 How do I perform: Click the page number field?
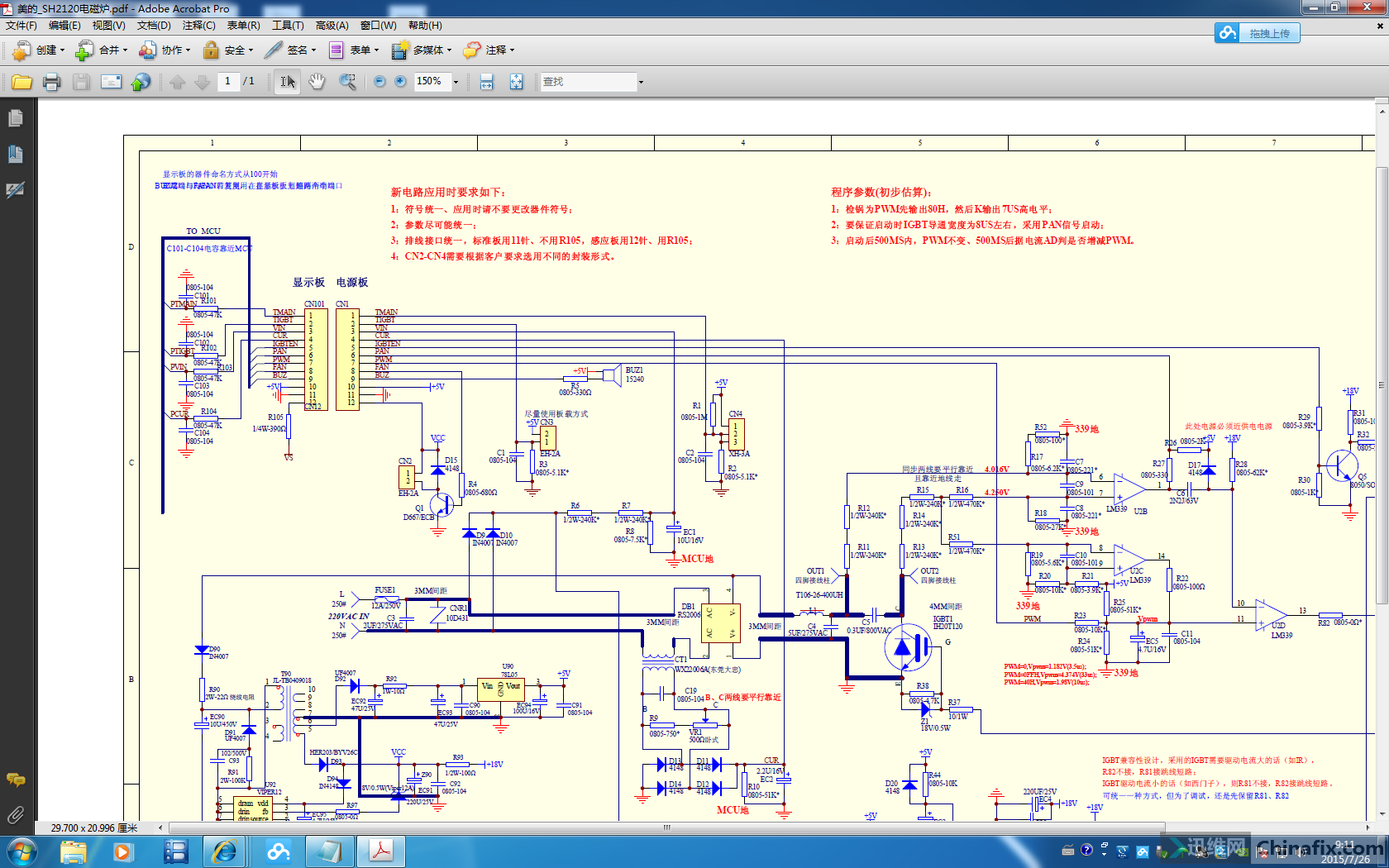pyautogui.click(x=227, y=81)
